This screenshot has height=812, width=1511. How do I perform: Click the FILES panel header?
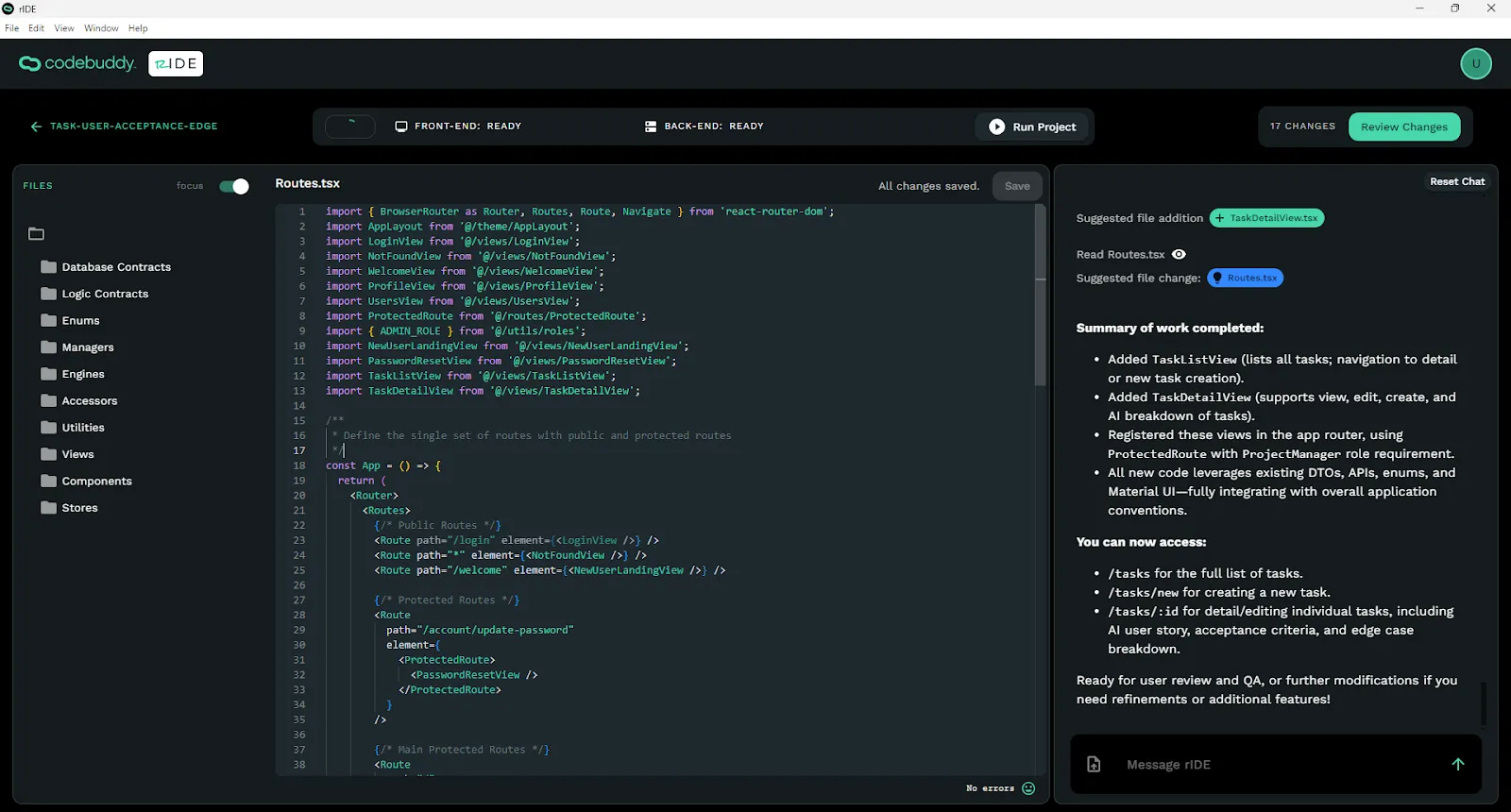click(x=38, y=186)
